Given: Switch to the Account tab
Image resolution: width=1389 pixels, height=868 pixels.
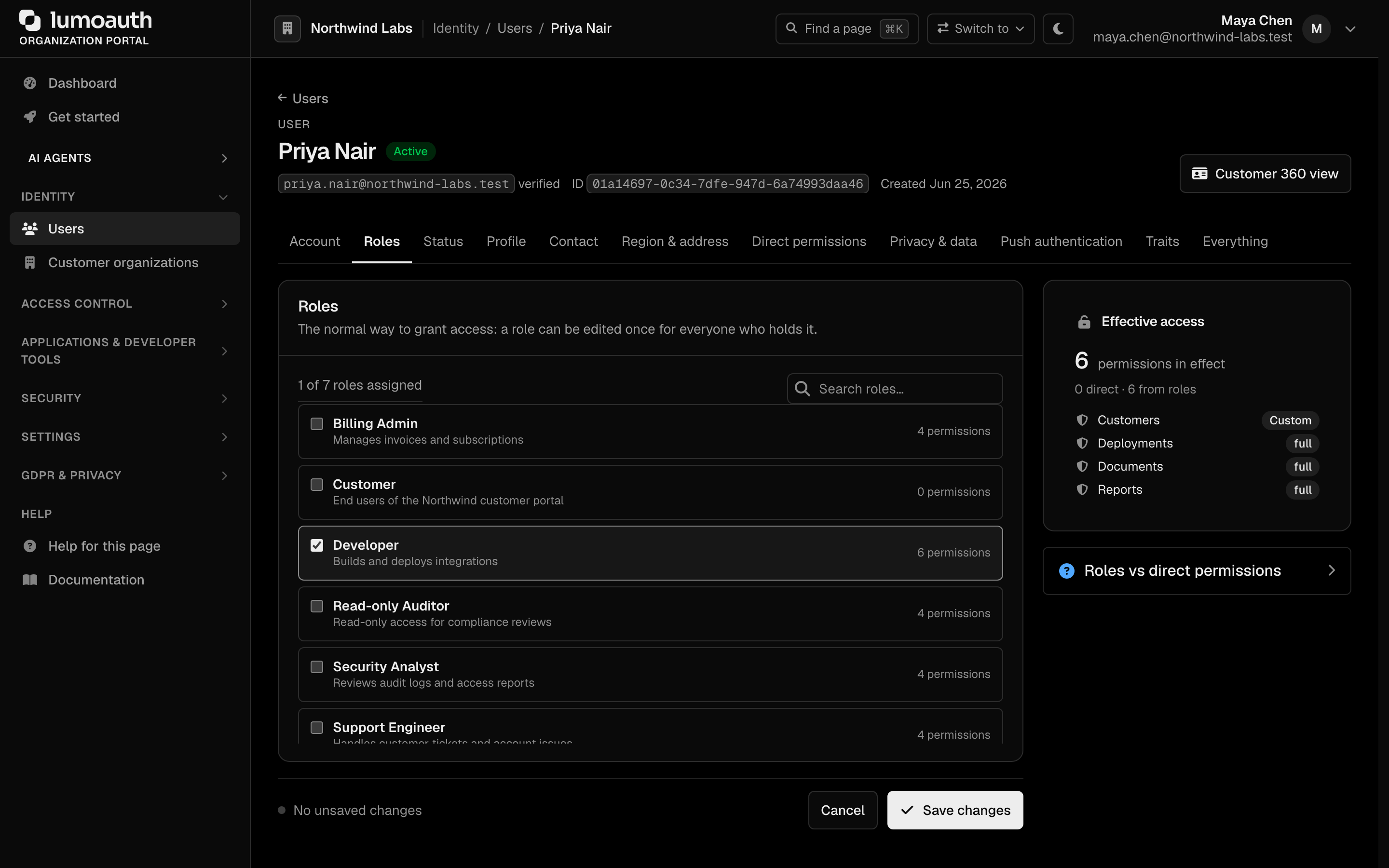Looking at the screenshot, I should (x=314, y=242).
